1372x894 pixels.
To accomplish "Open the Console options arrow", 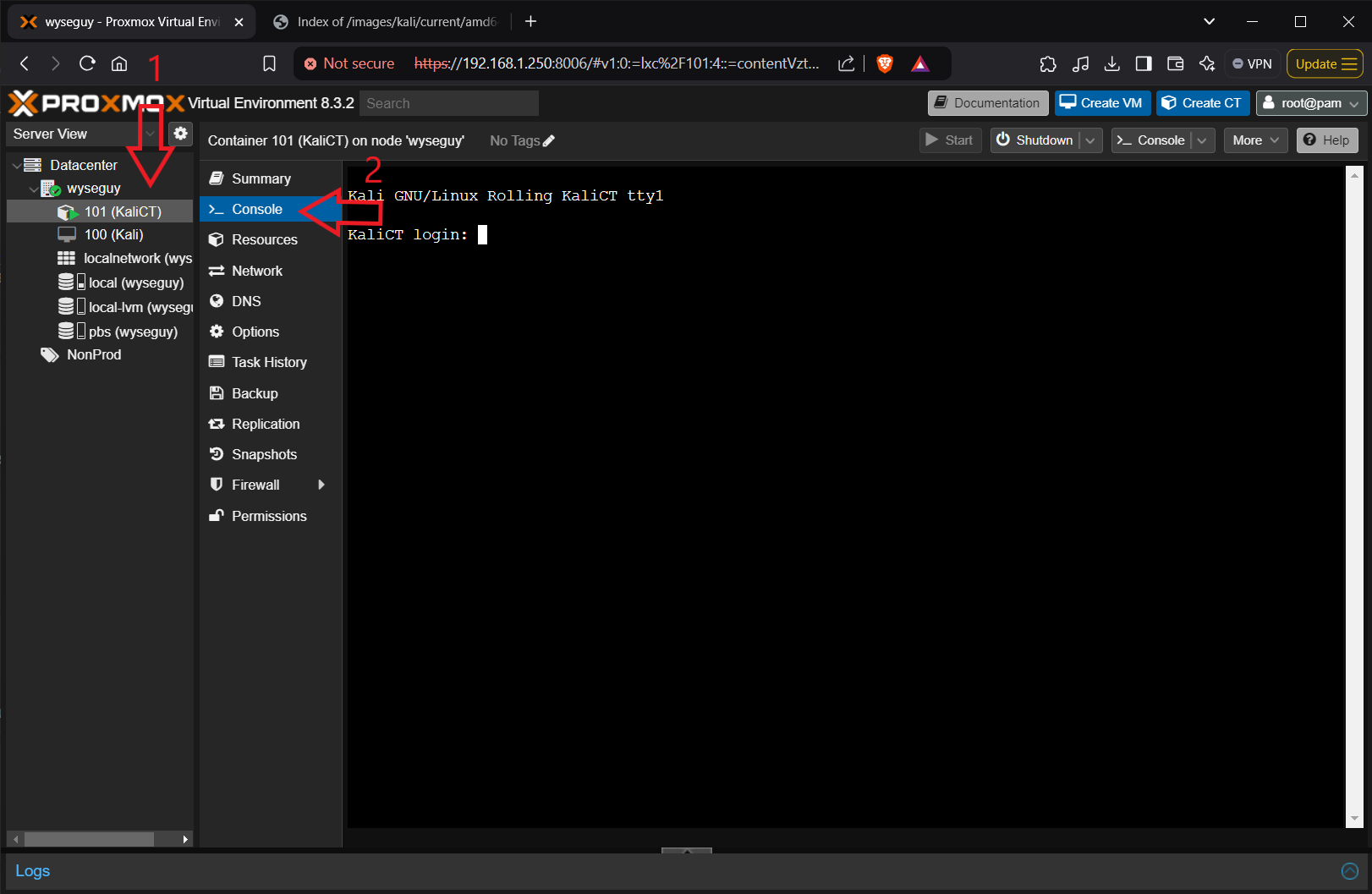I will 1202,140.
